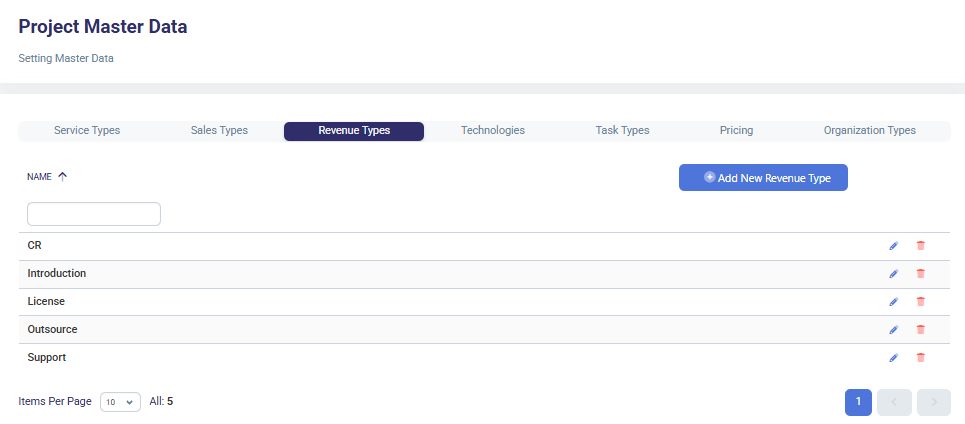Open the Technologies tab
The image size is (965, 424).
pos(492,131)
